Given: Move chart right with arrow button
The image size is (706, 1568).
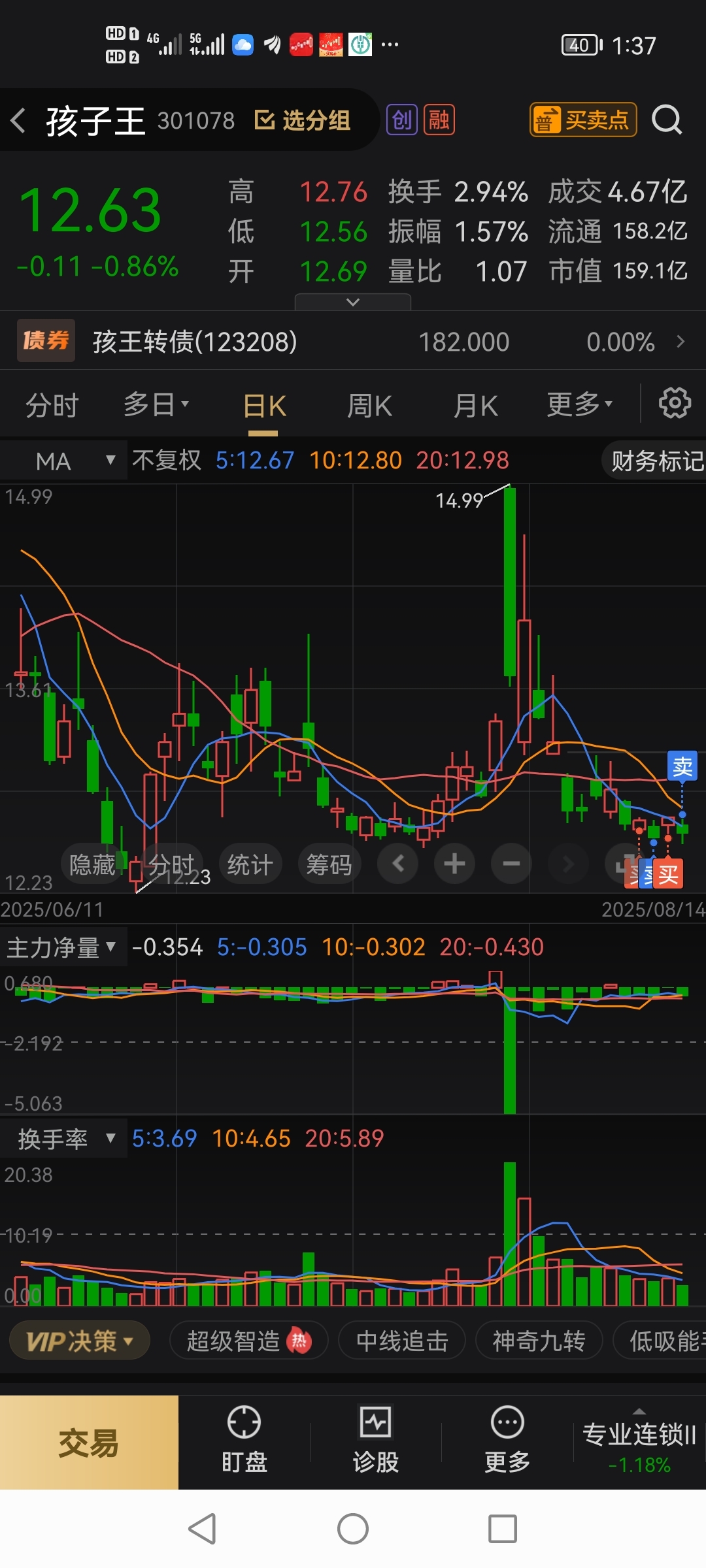Looking at the screenshot, I should (x=568, y=864).
